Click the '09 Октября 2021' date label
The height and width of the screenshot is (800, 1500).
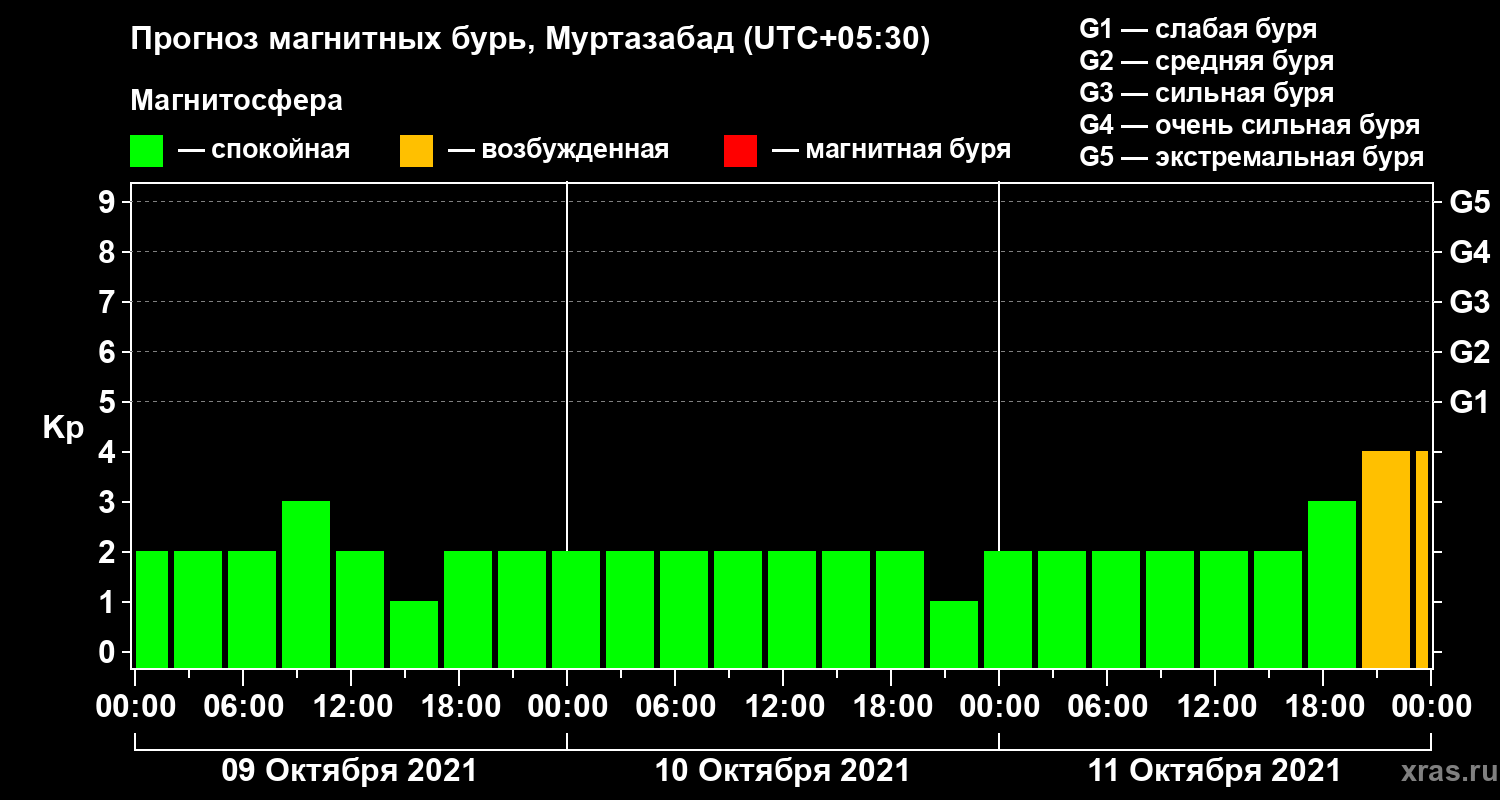(349, 771)
